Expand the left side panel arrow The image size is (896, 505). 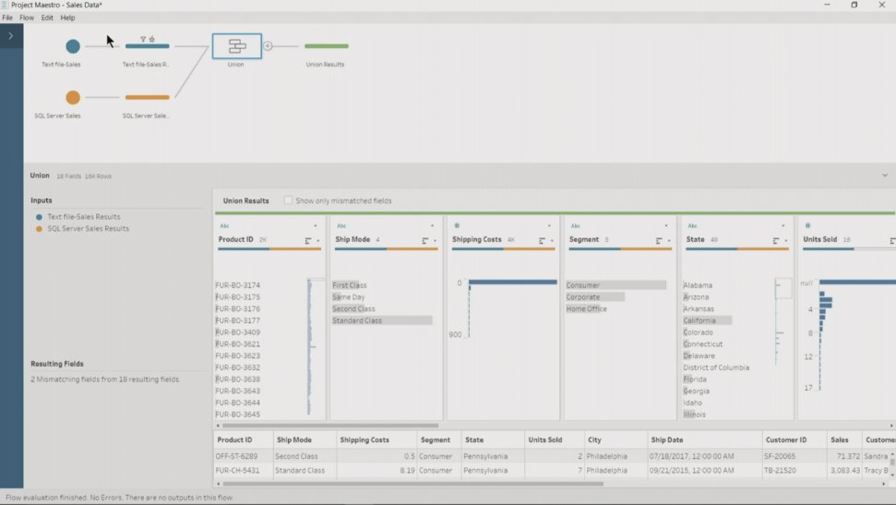coord(11,36)
